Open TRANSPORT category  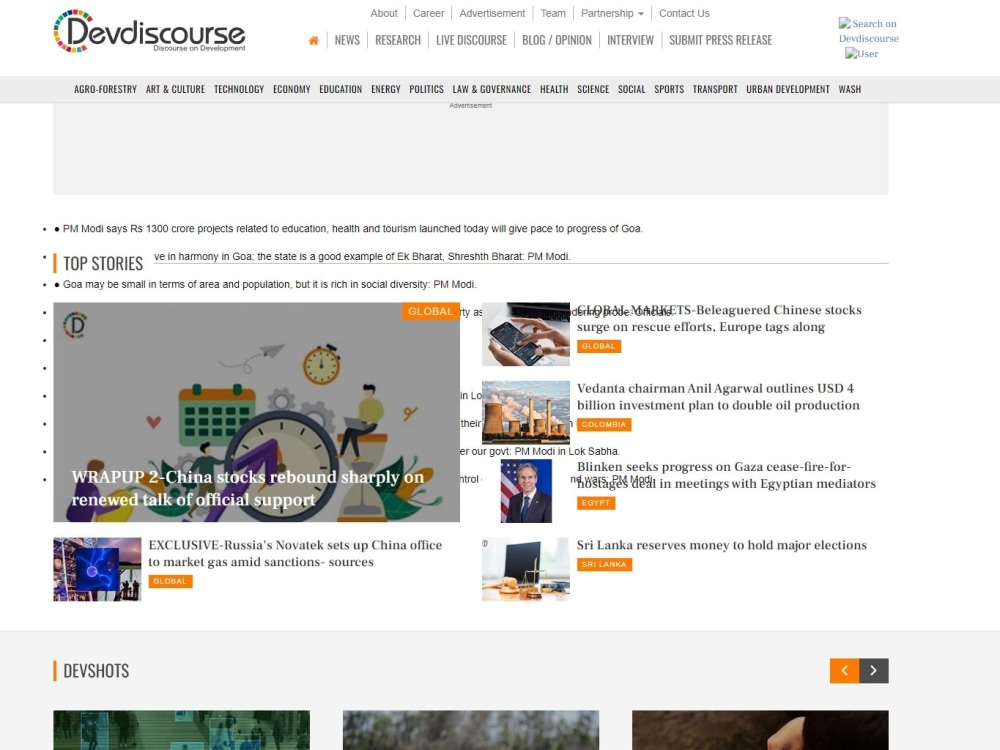coord(715,89)
